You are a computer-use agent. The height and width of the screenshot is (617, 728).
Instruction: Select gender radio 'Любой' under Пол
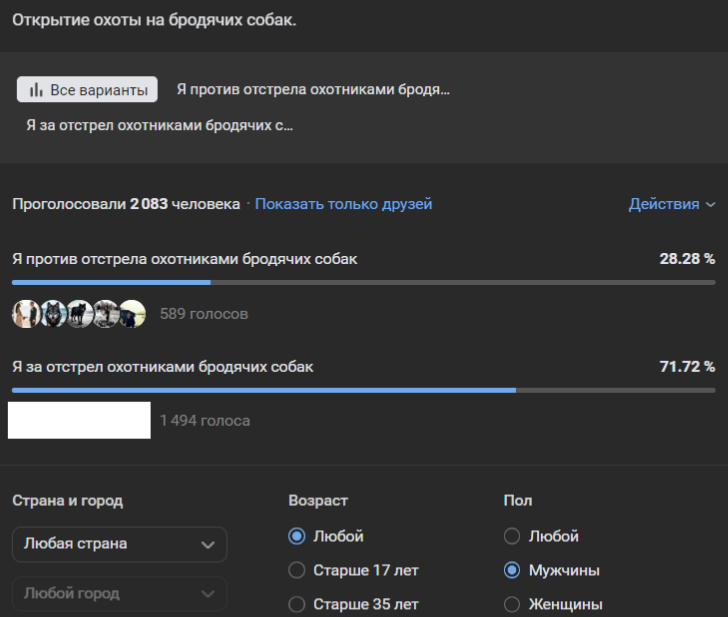click(512, 536)
